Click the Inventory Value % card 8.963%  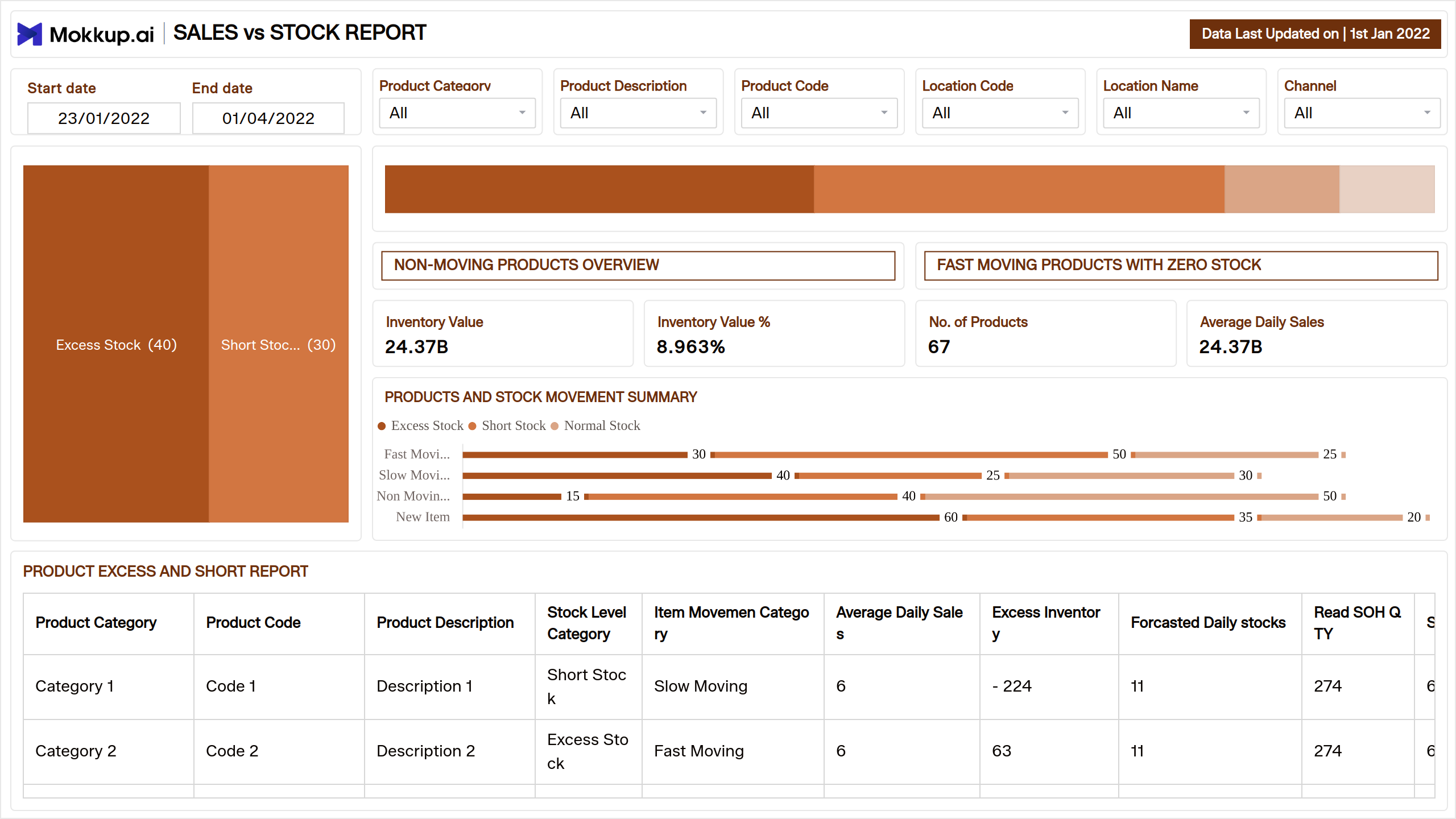point(774,334)
